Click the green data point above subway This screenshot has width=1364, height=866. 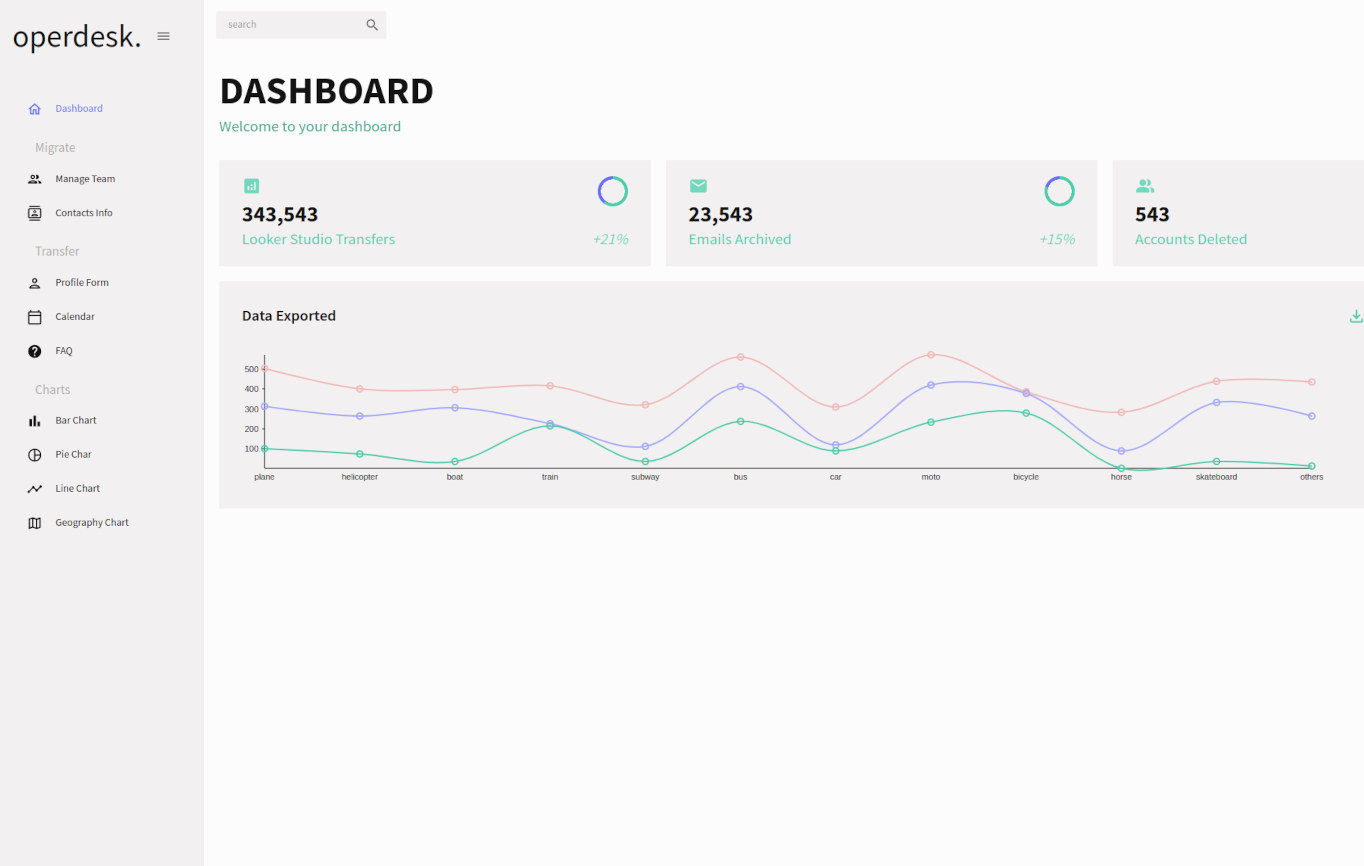coord(645,462)
